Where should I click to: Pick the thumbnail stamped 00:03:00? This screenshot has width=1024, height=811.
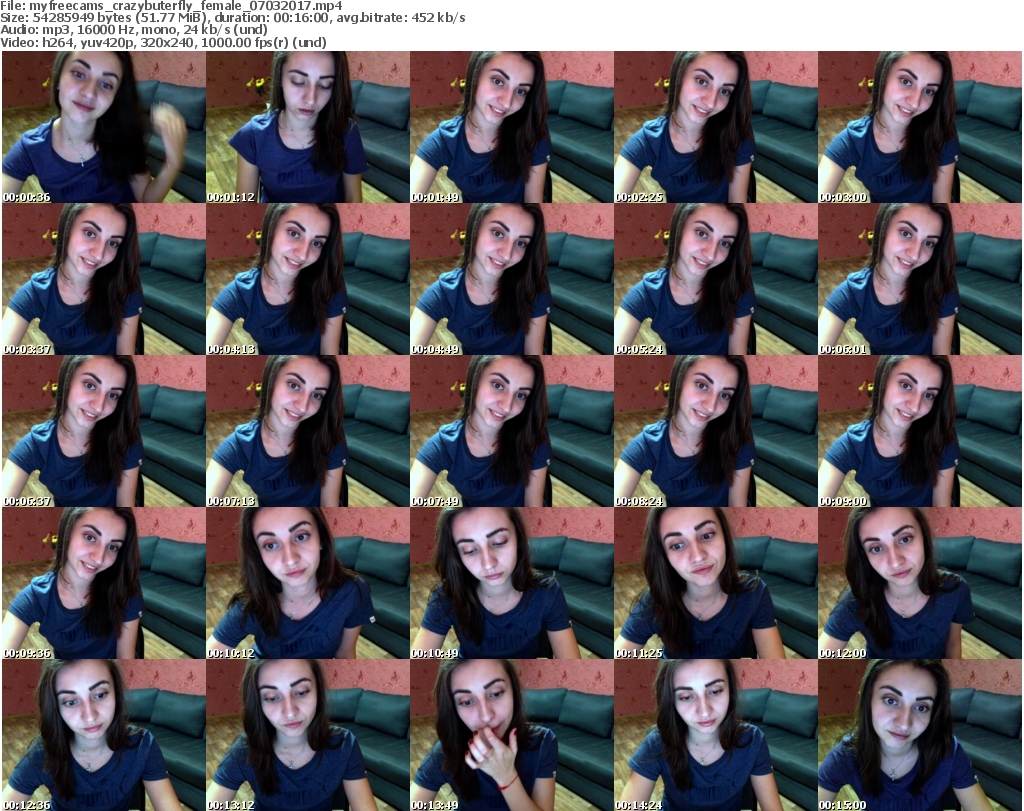(920, 127)
